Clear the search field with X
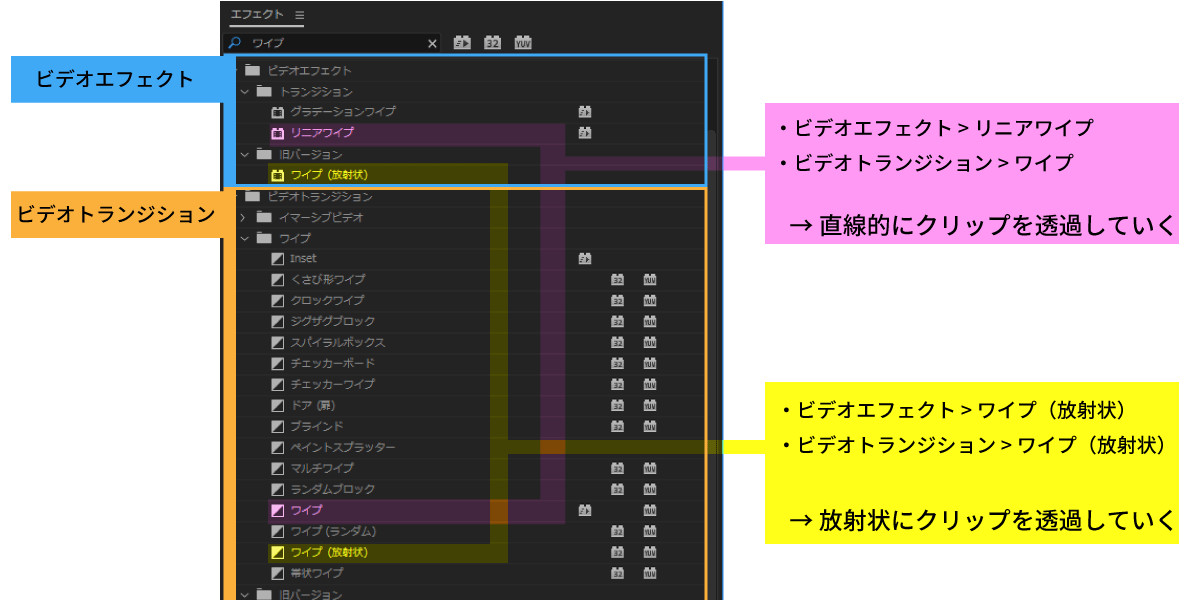 pos(432,44)
